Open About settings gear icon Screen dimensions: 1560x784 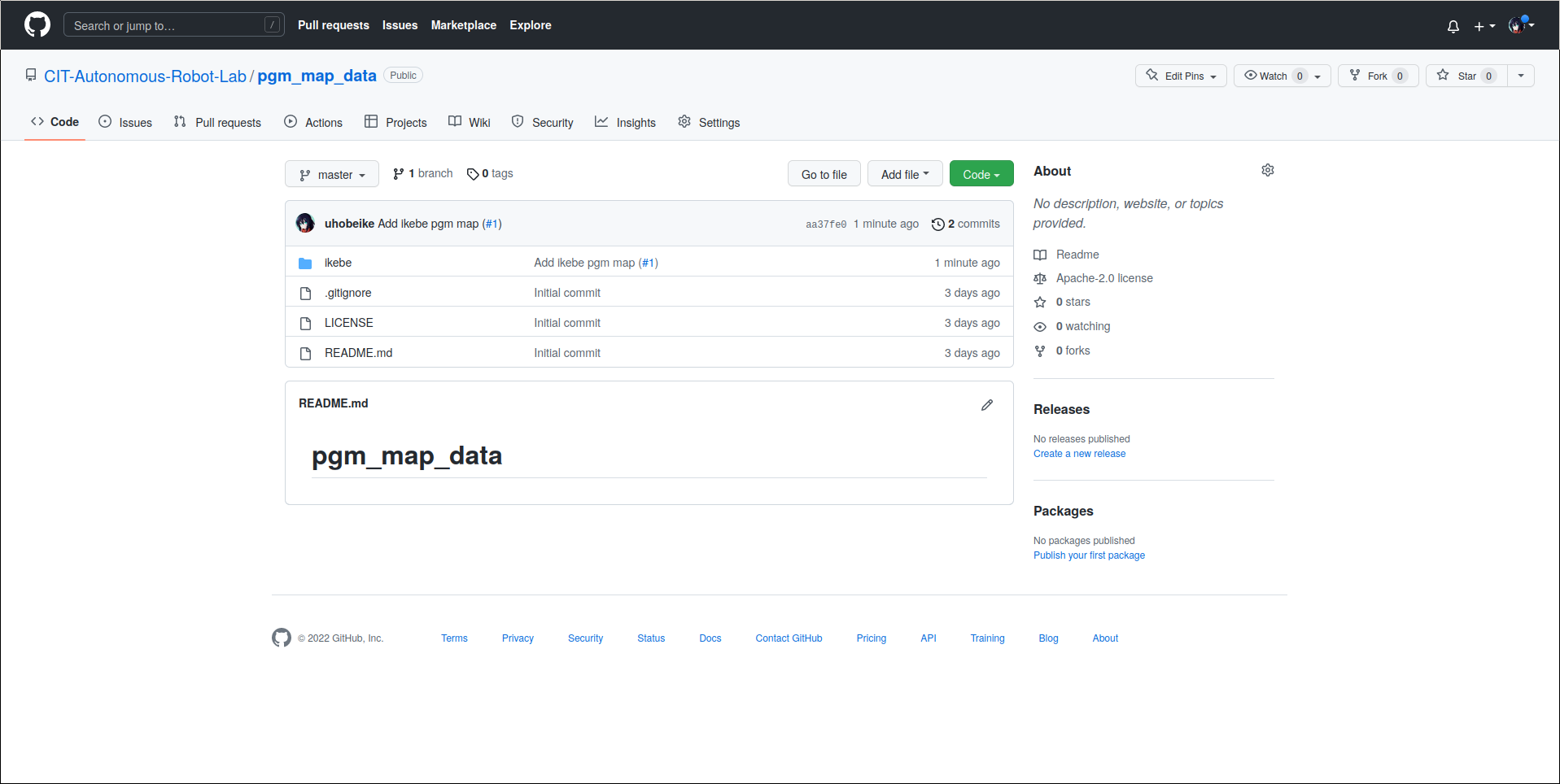1268,170
